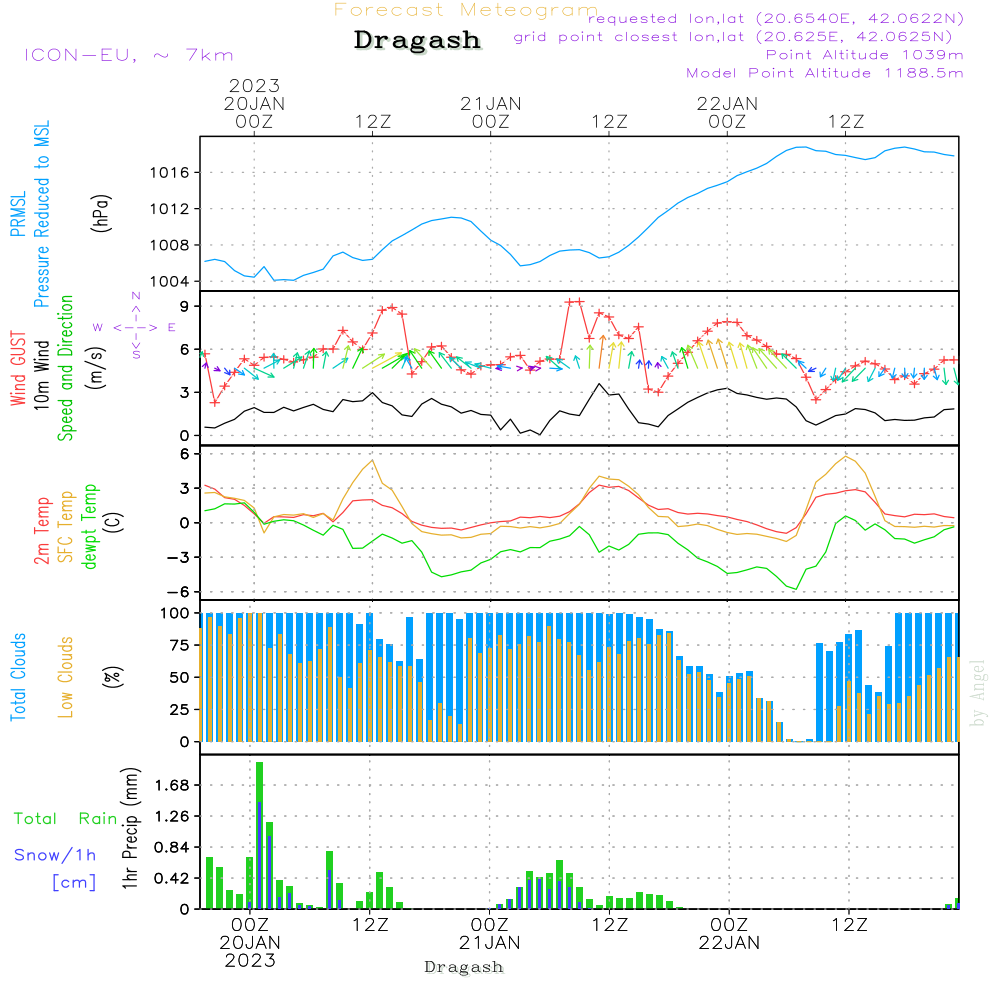The image size is (1000, 1000).
Task: Click the '(%)' cloud unit label
Action: (112, 677)
